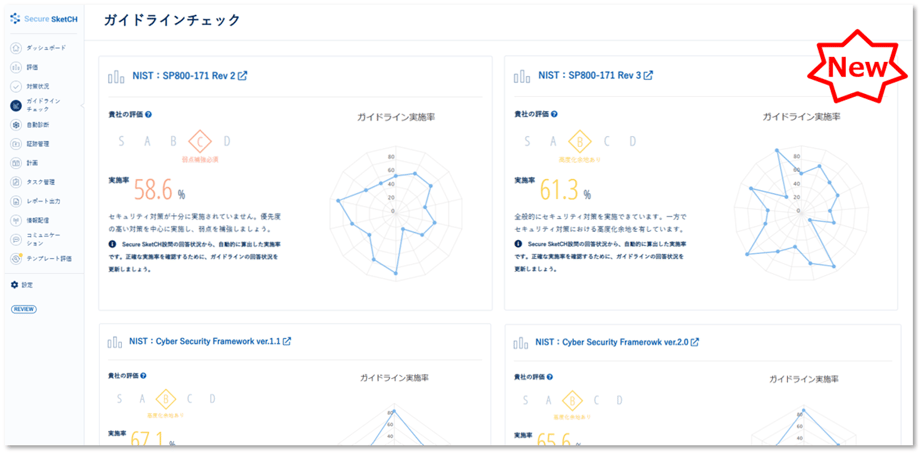Click highlighted grade B in SP800-171 Rev 3 card
Viewport: 920px width, 453px height.
tap(580, 141)
